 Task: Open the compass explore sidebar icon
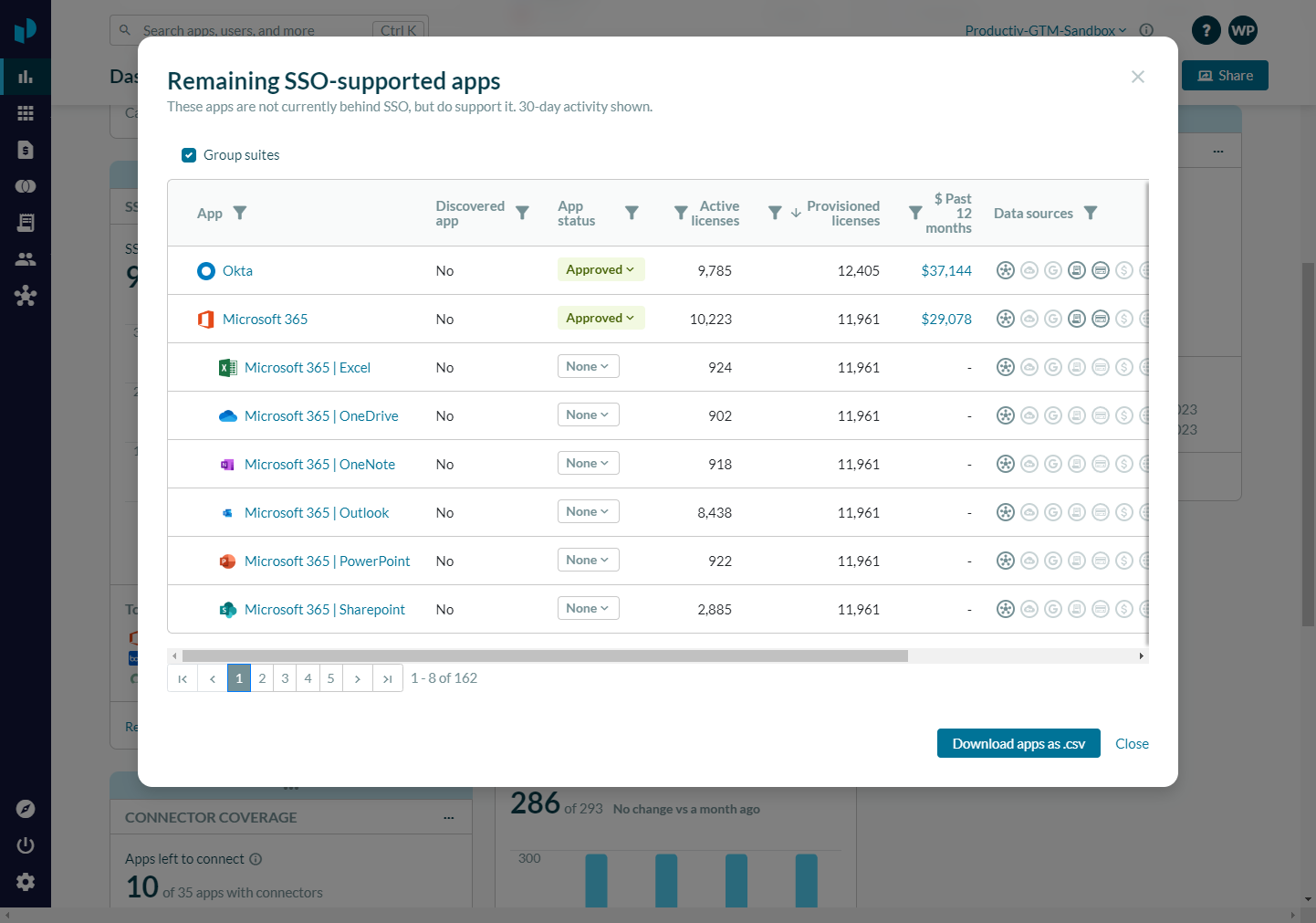[26, 809]
